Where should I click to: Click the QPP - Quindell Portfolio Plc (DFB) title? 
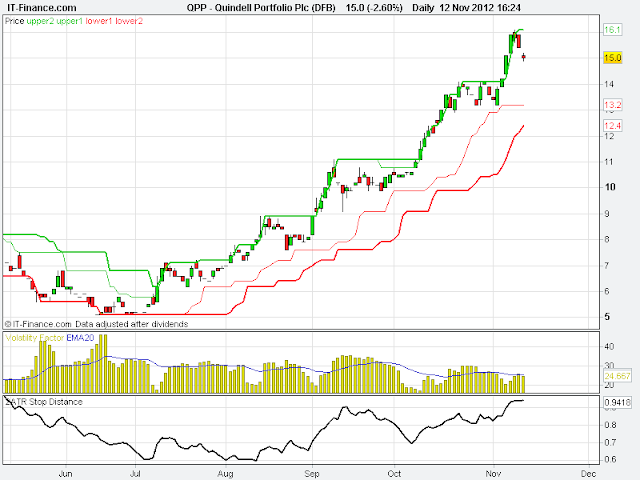tap(261, 7)
